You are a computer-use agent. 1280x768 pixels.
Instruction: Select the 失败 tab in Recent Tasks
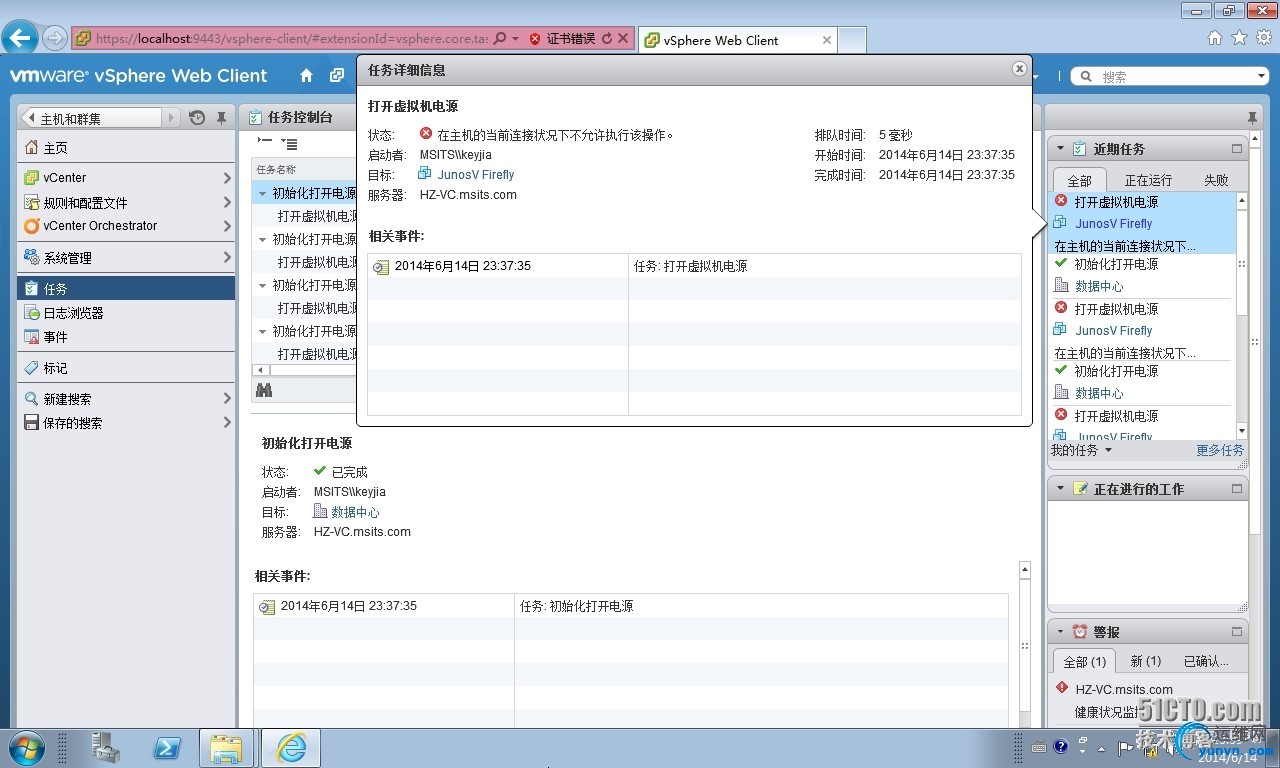pyautogui.click(x=1216, y=181)
